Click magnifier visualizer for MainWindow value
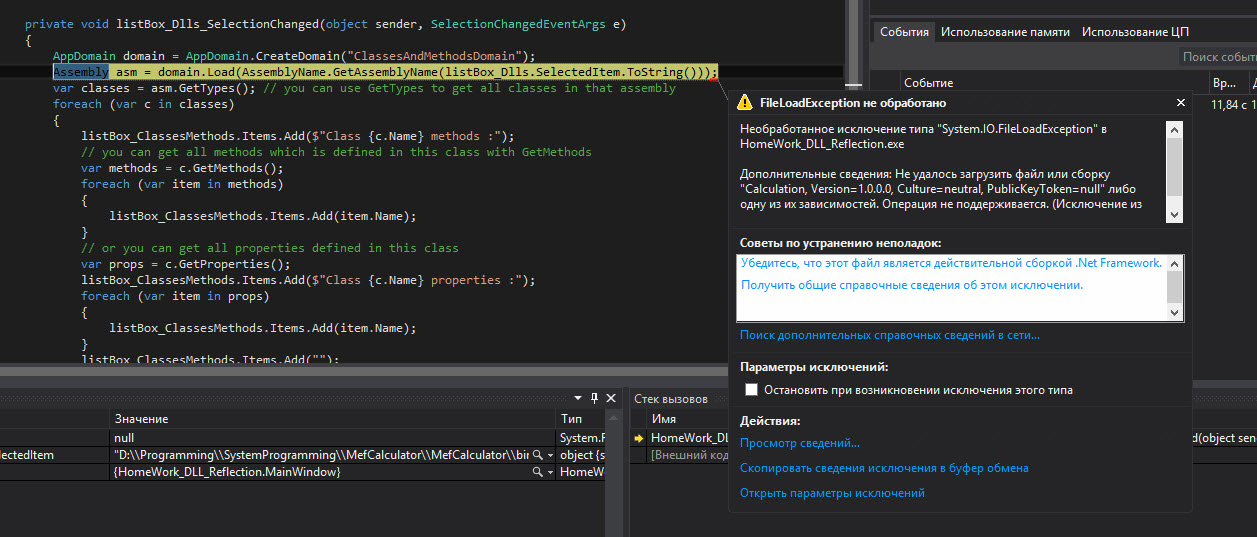 coord(537,472)
